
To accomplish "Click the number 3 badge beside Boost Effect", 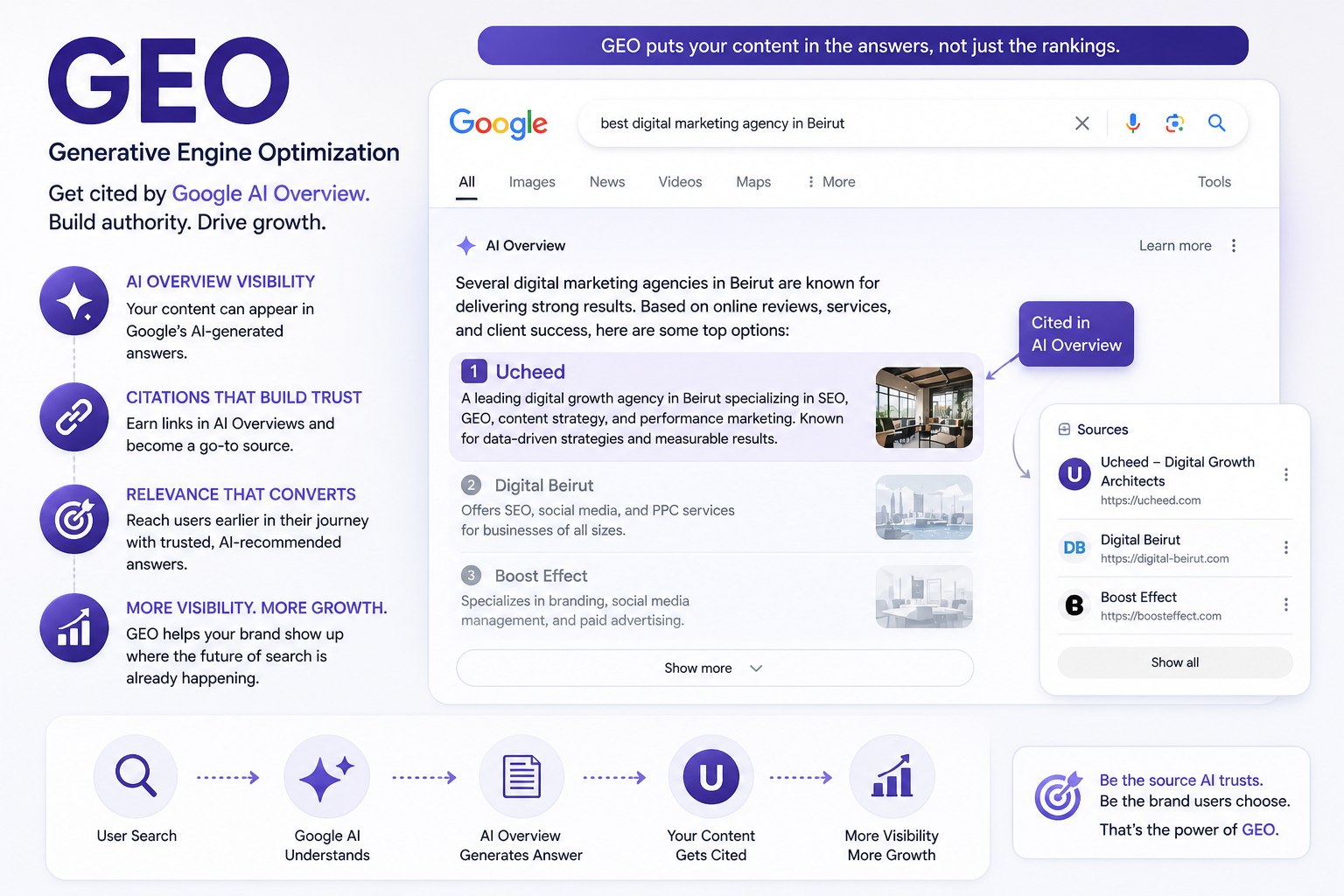I will click(472, 576).
